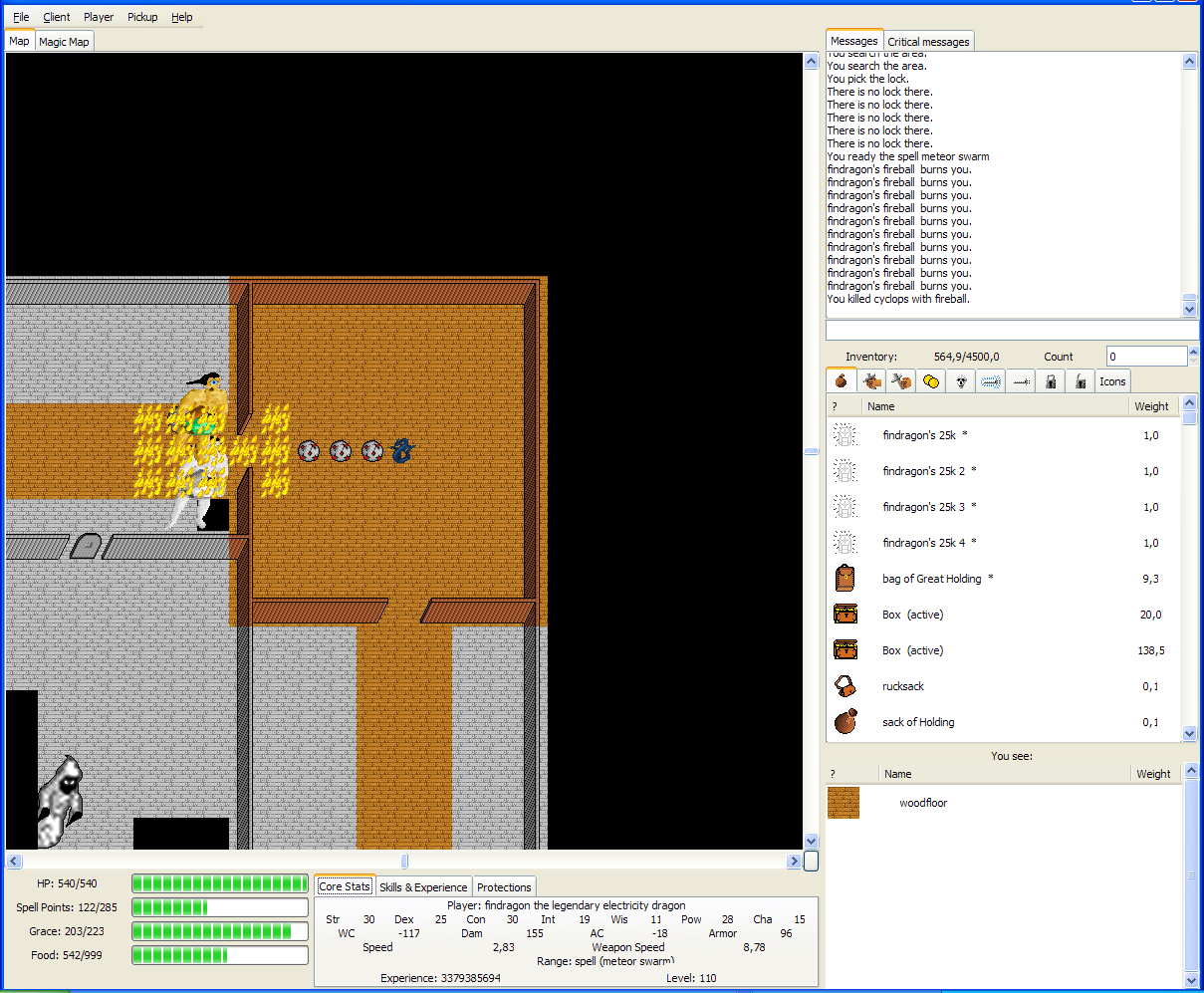Viewport: 1204px width, 993px height.
Task: Switch to the Magic Map tab
Action: click(65, 42)
